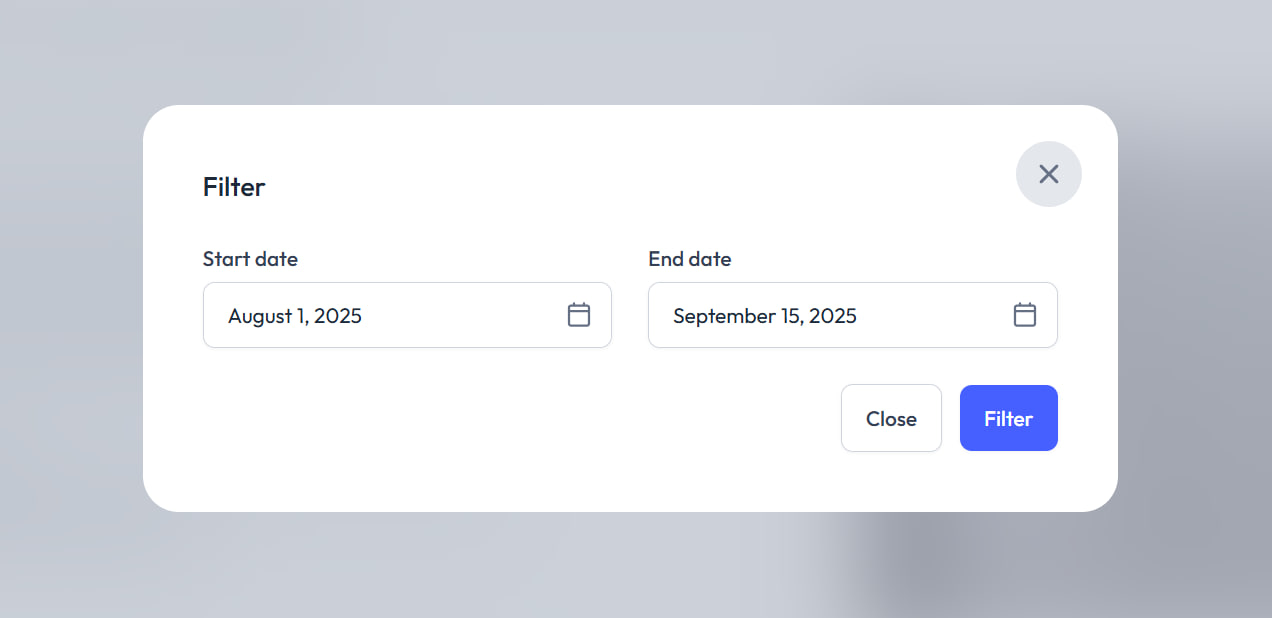Focus the Start date input box
The width and height of the screenshot is (1272, 618).
(380, 316)
